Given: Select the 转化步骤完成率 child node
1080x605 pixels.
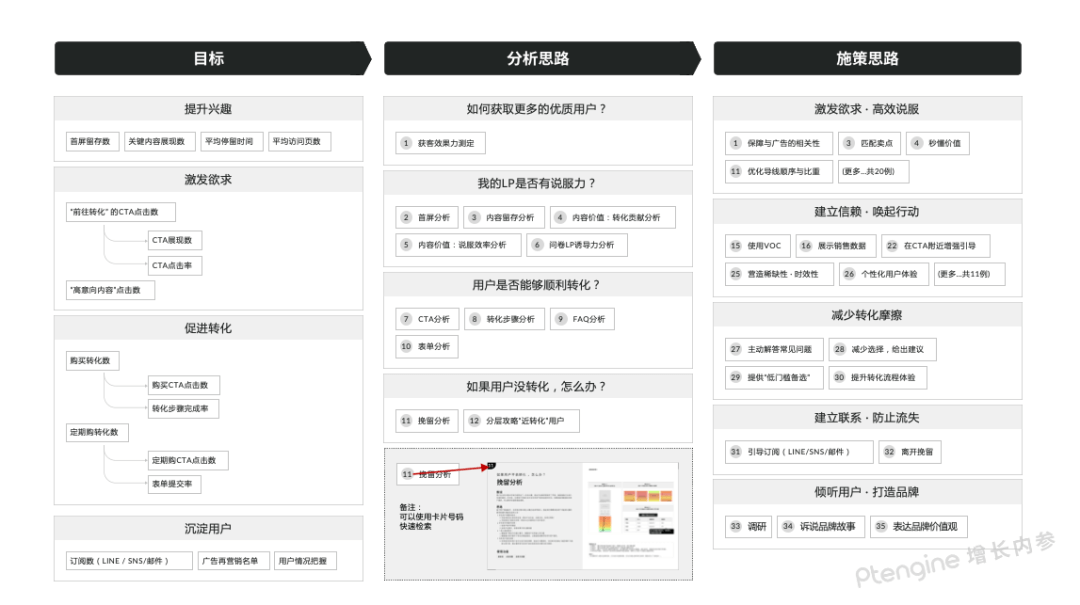Looking at the screenshot, I should 183,408.
